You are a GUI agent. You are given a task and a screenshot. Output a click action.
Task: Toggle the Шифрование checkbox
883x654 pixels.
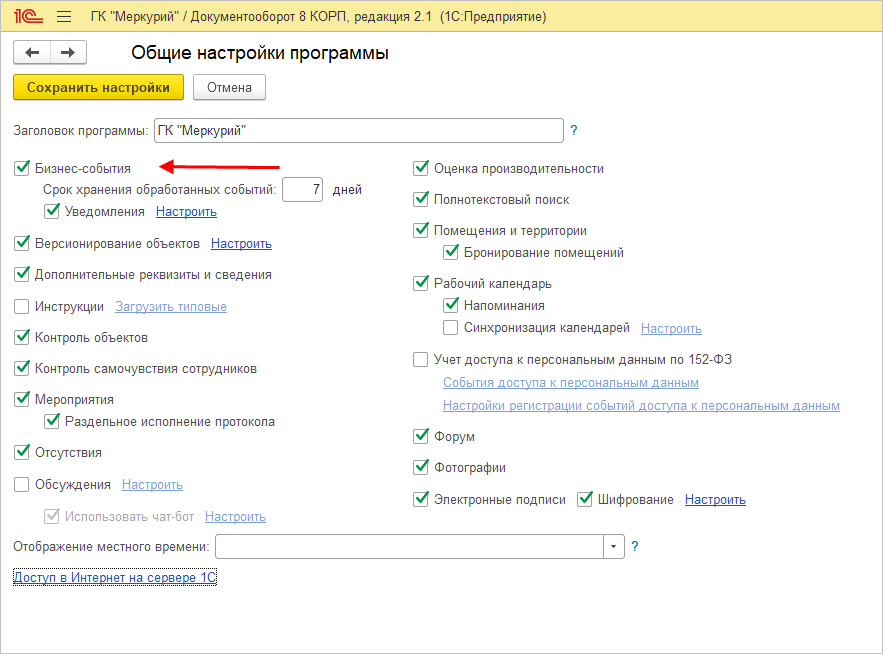(x=585, y=499)
